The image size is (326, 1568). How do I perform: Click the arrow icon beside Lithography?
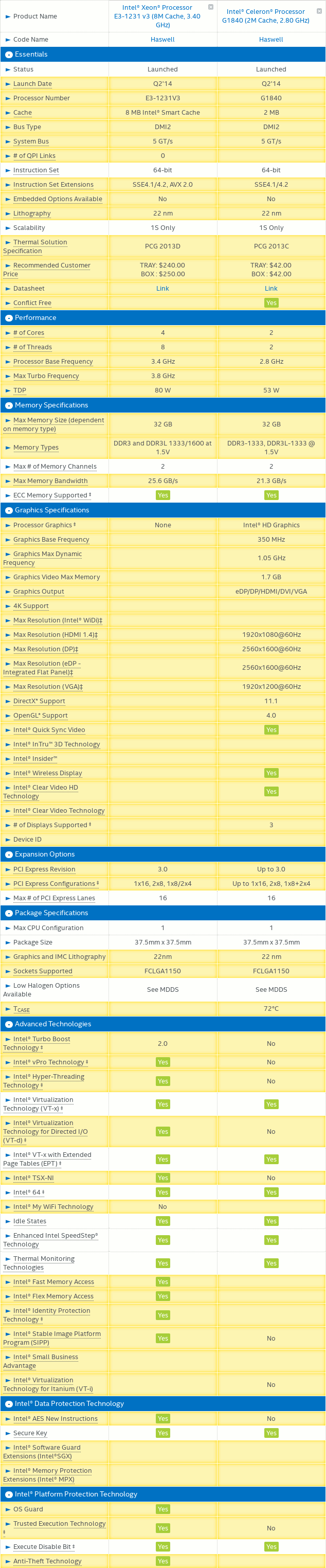pos(8,213)
